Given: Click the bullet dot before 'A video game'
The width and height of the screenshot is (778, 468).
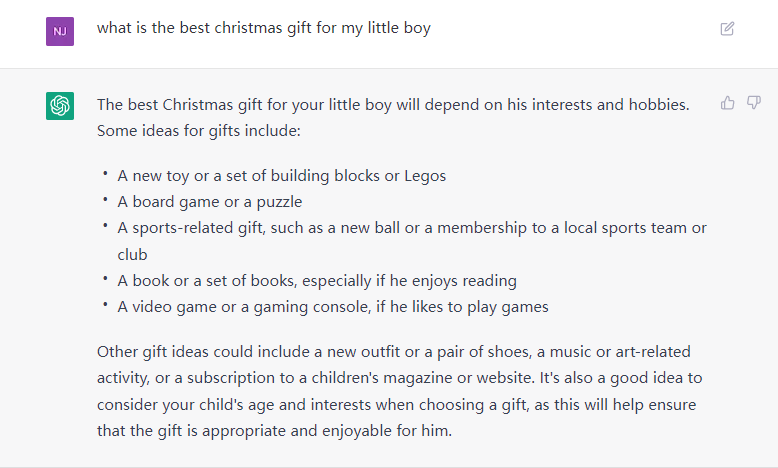Looking at the screenshot, I should [x=105, y=304].
